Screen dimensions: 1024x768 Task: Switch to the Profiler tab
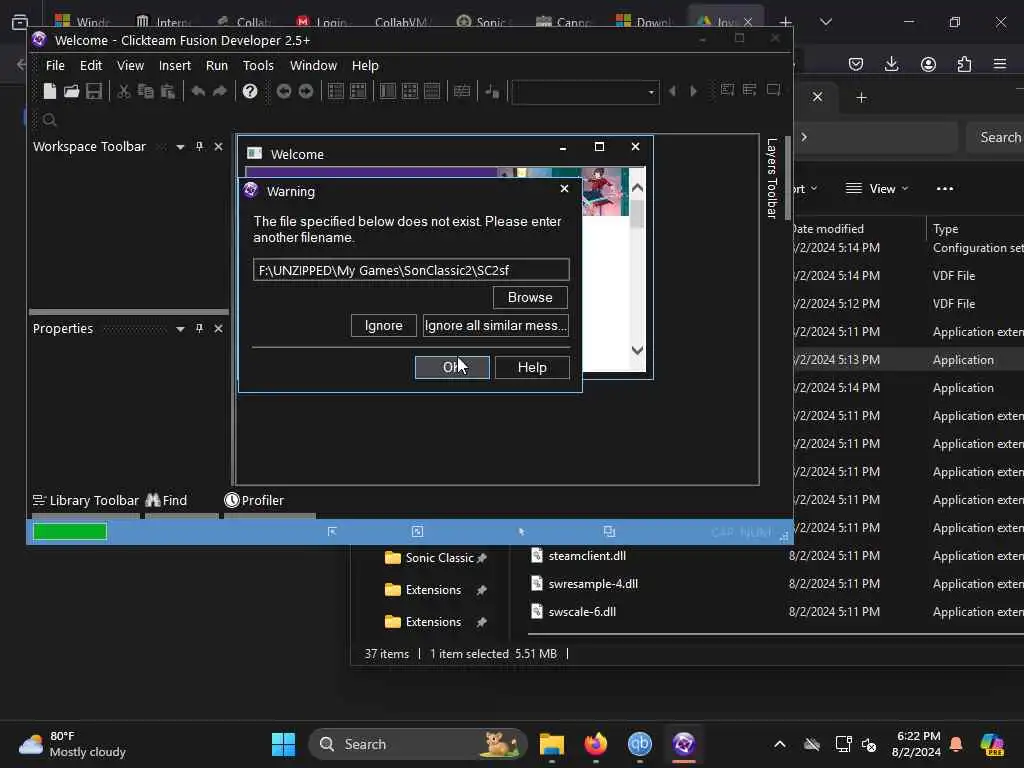click(254, 501)
